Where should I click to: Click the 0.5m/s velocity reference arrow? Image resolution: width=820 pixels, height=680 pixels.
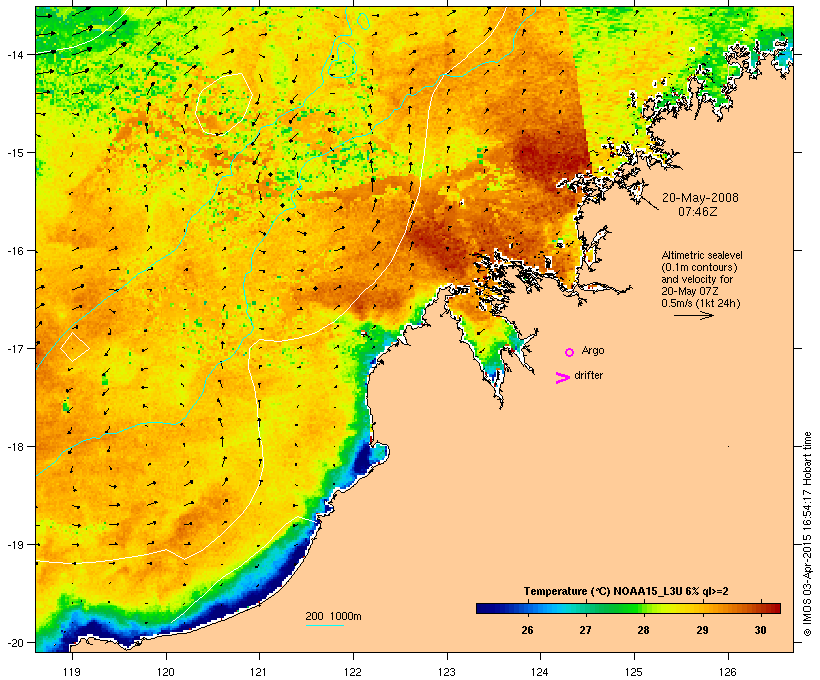pyautogui.click(x=693, y=315)
